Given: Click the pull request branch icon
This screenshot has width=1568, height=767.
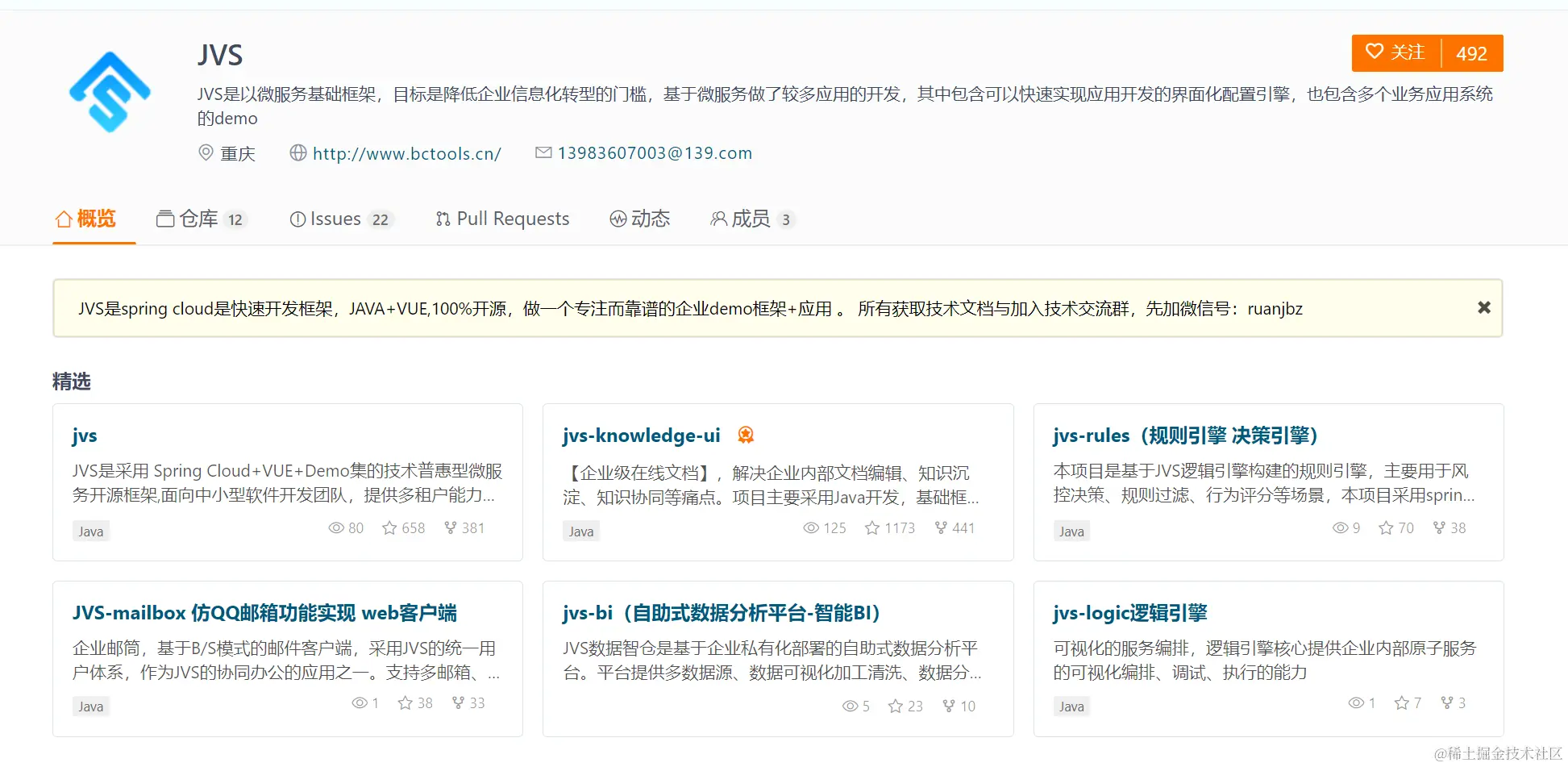Looking at the screenshot, I should click(x=443, y=219).
